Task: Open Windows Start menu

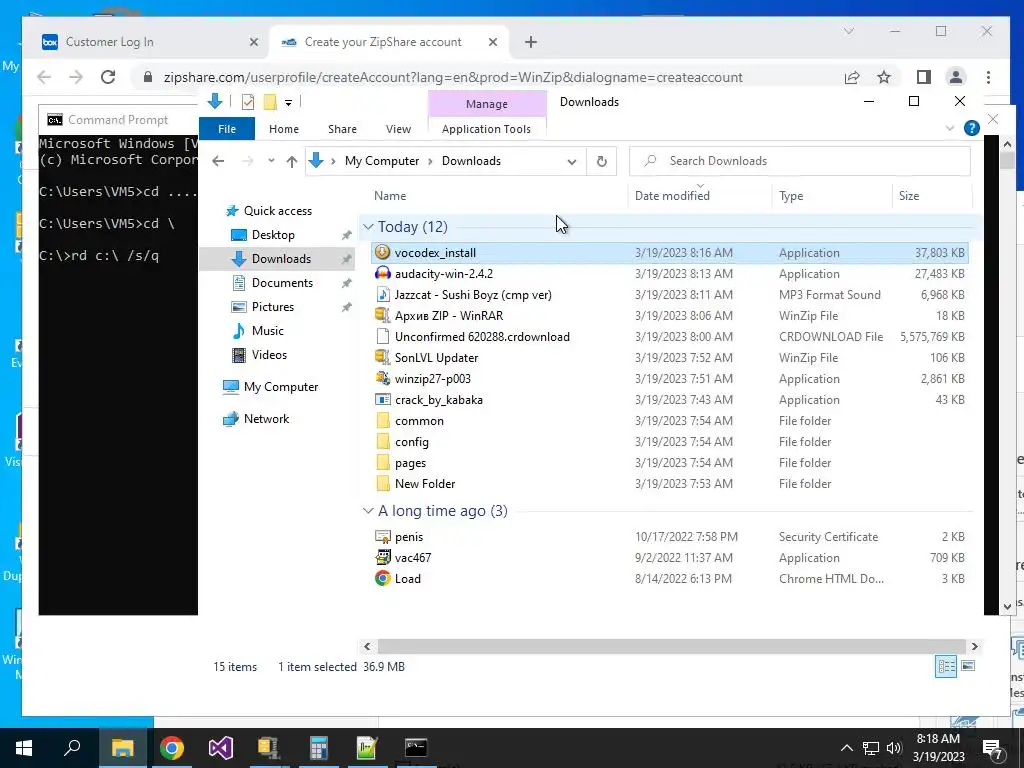Action: pos(24,748)
